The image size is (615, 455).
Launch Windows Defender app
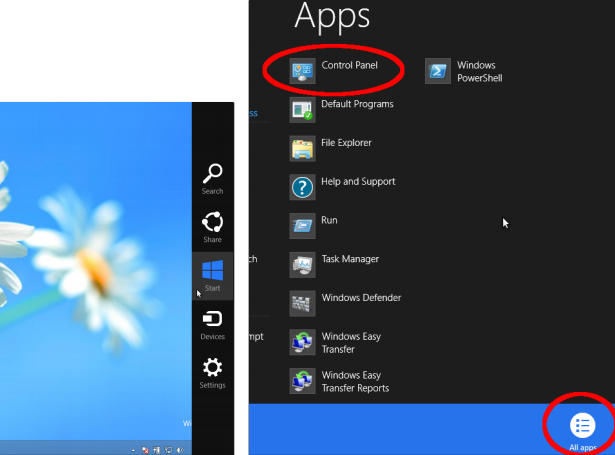(346, 304)
